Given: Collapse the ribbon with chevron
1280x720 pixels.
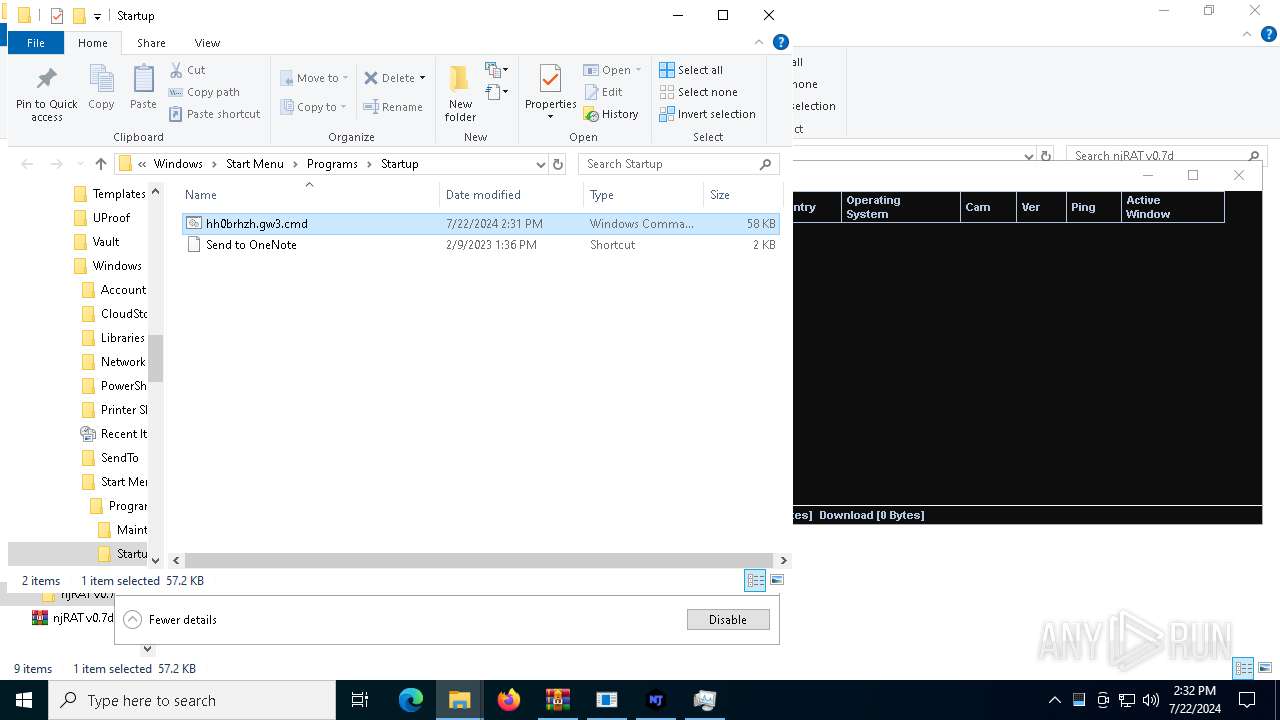Looking at the screenshot, I should [760, 43].
